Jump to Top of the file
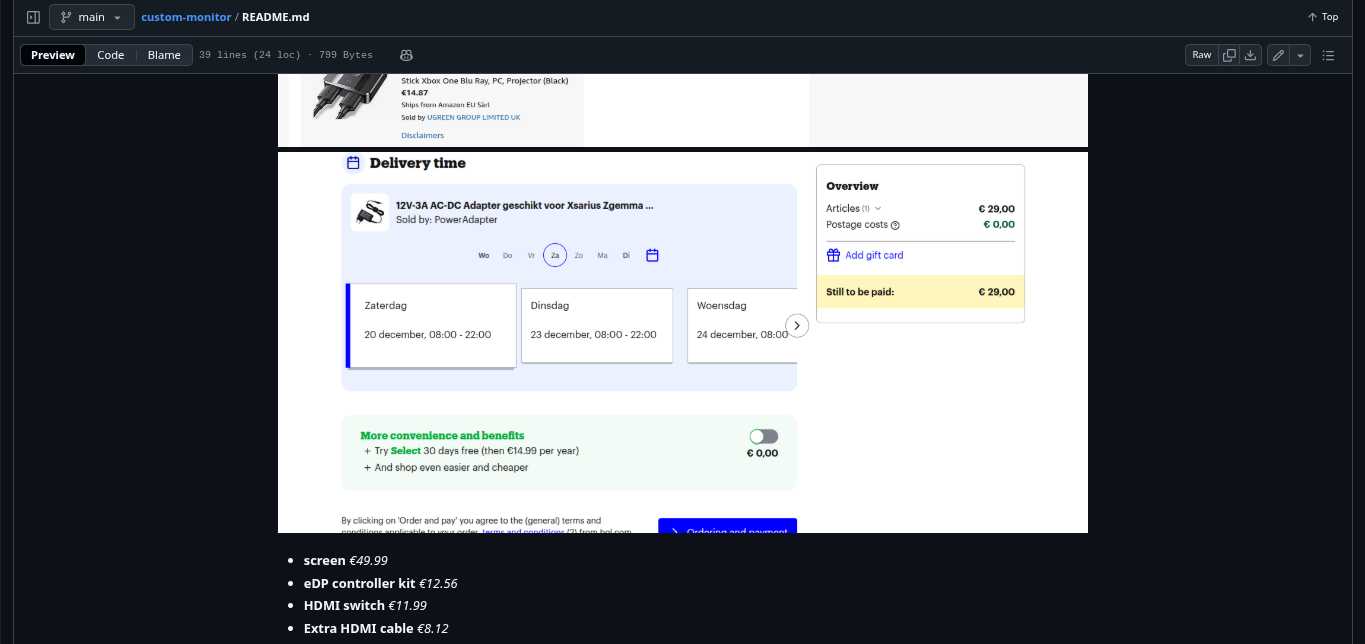The height and width of the screenshot is (644, 1365). coord(1322,17)
